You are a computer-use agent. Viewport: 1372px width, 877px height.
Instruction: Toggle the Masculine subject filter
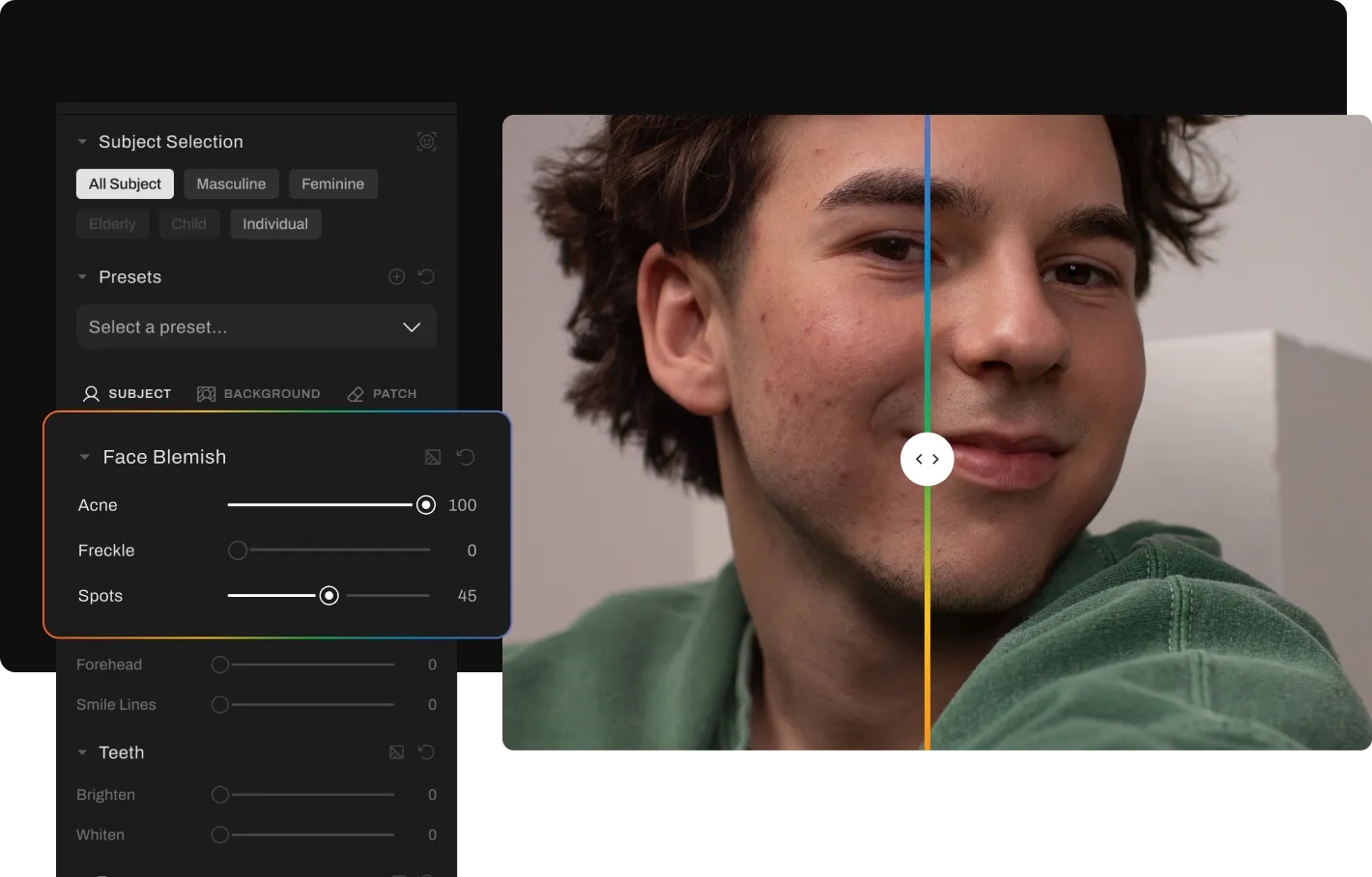click(231, 184)
